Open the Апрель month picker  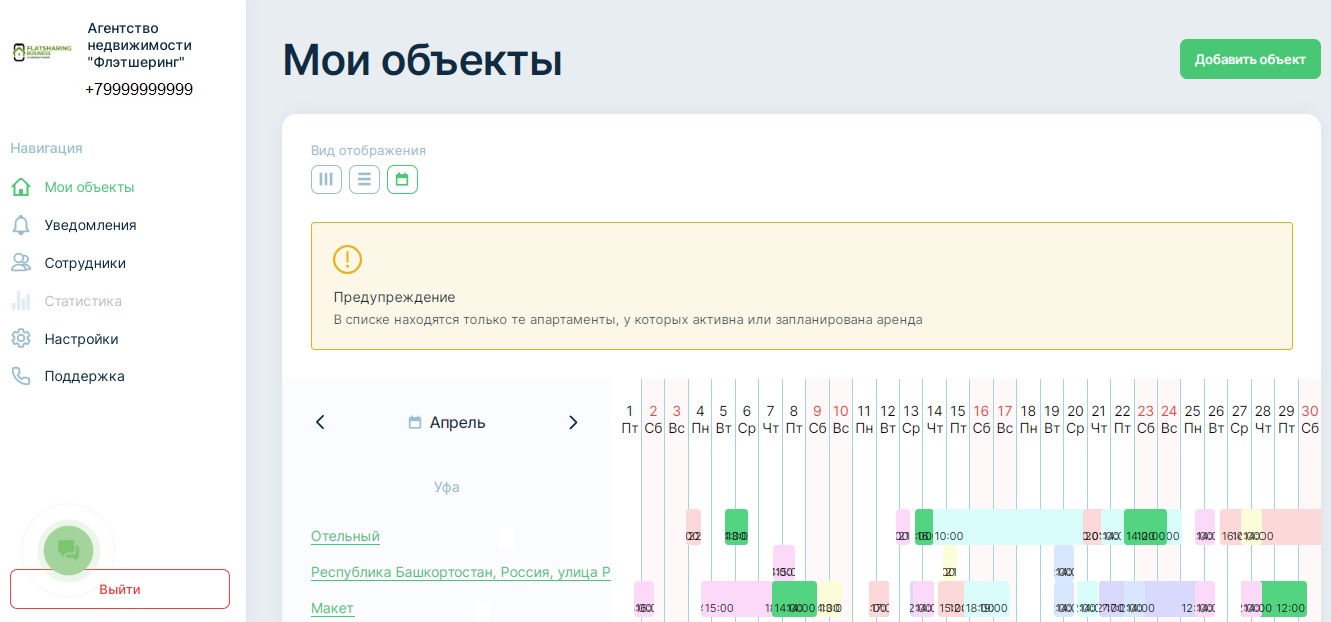pyautogui.click(x=447, y=422)
